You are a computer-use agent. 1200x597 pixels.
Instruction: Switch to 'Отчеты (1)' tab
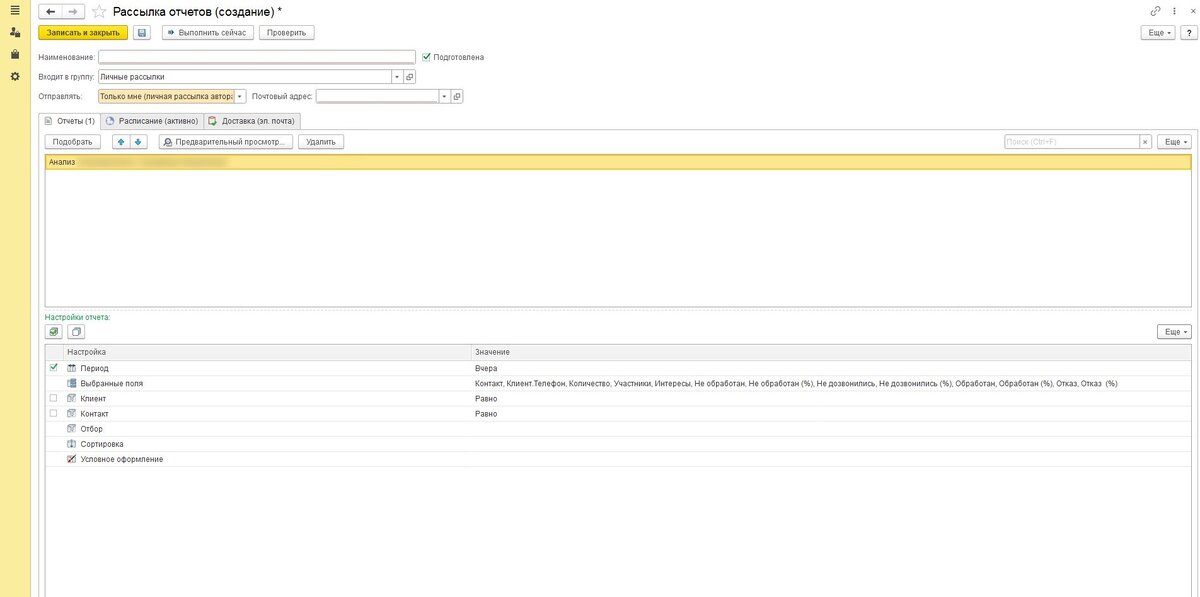click(x=69, y=121)
